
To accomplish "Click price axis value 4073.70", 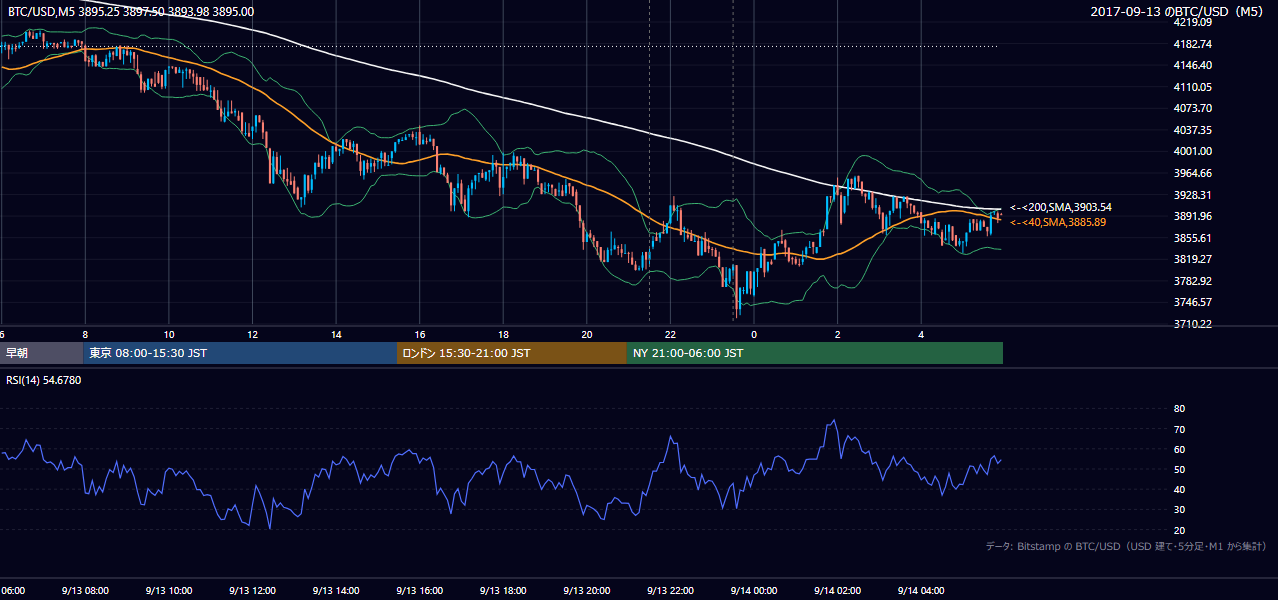I will tap(1193, 108).
